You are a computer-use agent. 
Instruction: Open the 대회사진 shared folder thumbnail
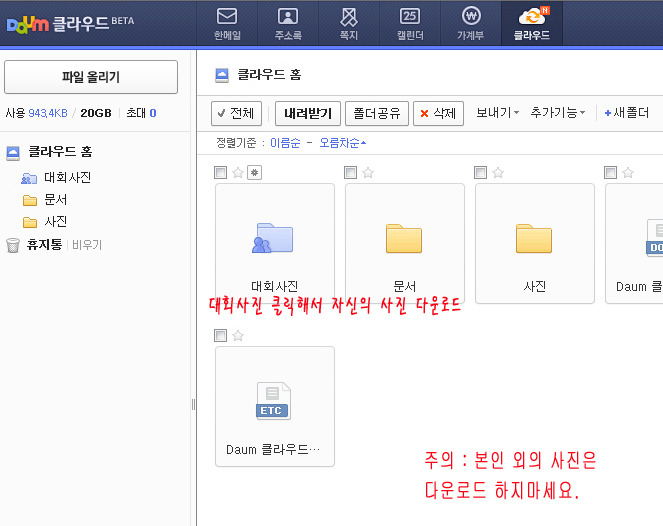coord(275,244)
